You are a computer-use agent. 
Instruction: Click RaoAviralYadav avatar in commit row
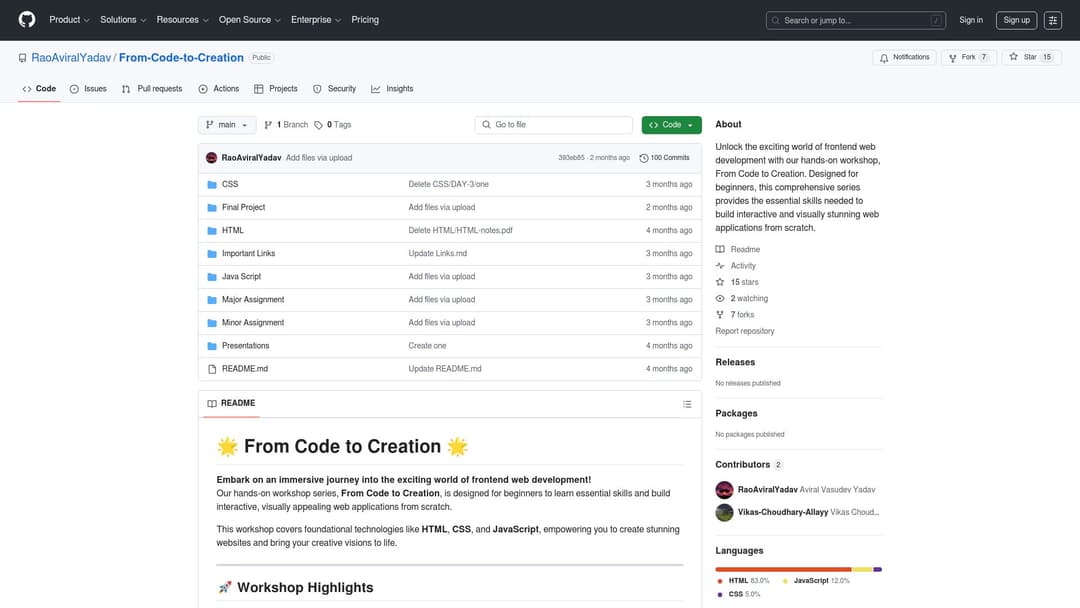click(x=211, y=158)
